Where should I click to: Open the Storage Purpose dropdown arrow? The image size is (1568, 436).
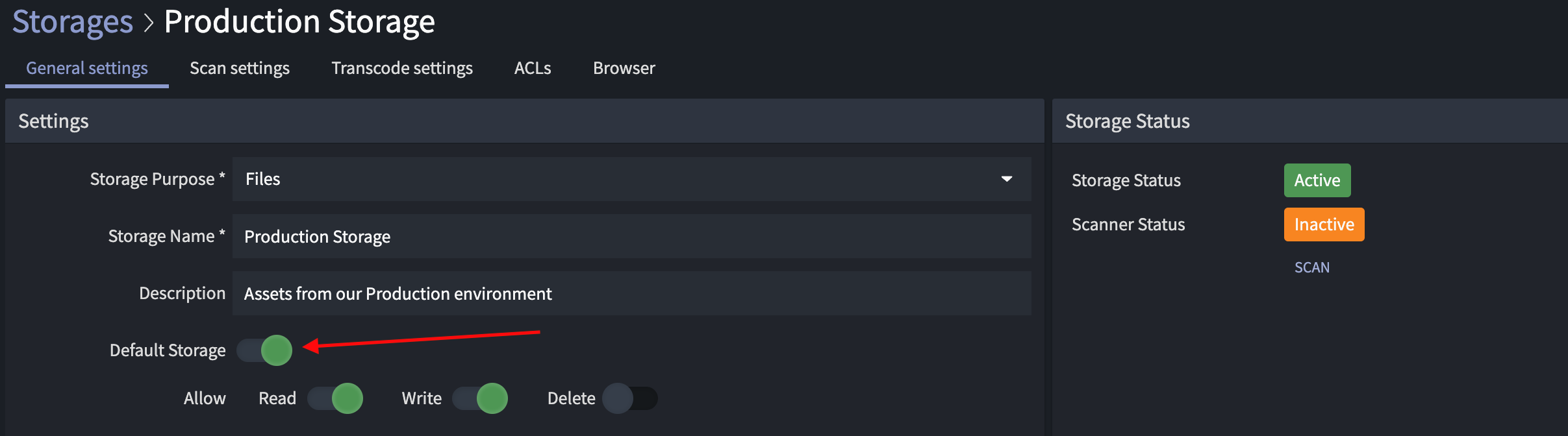tap(1006, 179)
